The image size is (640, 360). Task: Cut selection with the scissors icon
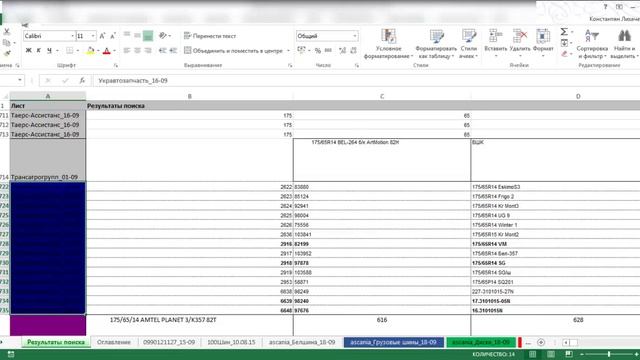pyautogui.click(x=7, y=31)
